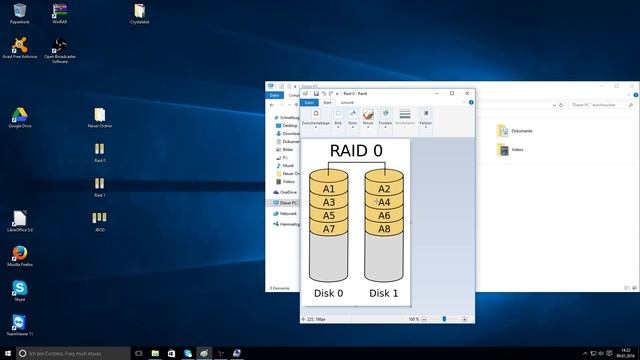This screenshot has width=640, height=360.
Task: Select OneDrive in Explorer sidebar
Action: pos(285,192)
